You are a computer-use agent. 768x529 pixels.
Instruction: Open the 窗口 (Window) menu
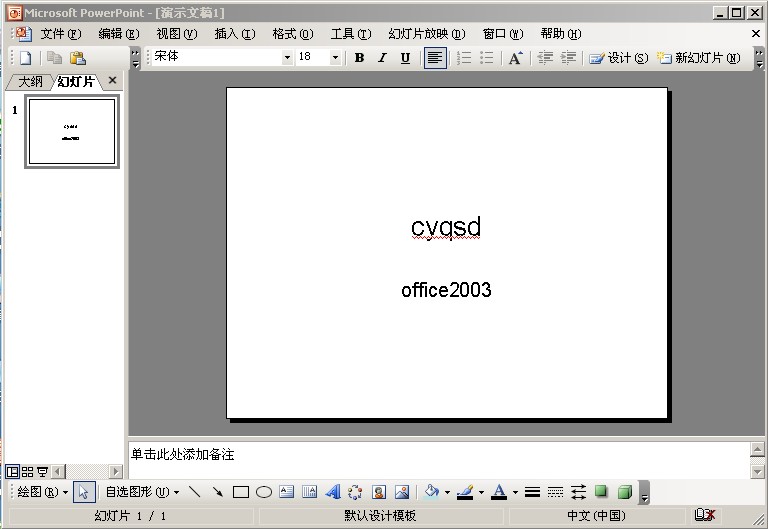point(503,34)
